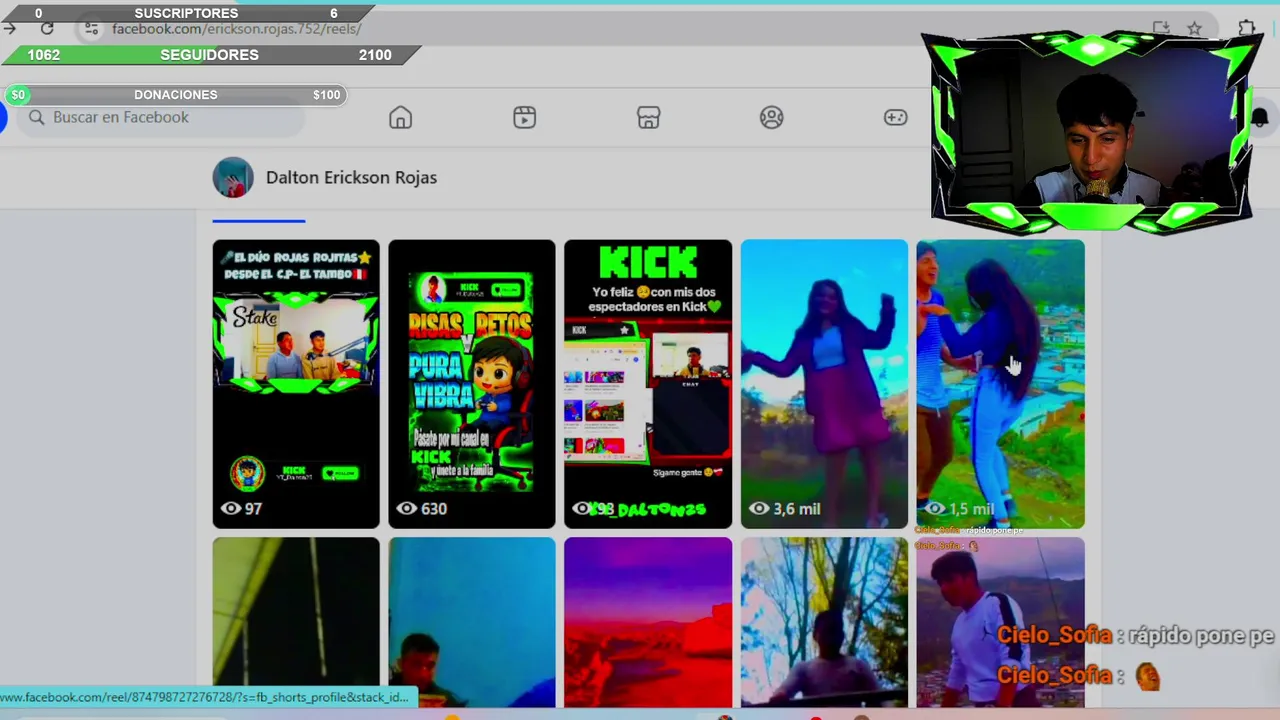Go forward with browser arrow
This screenshot has width=1280, height=720.
coord(9,29)
